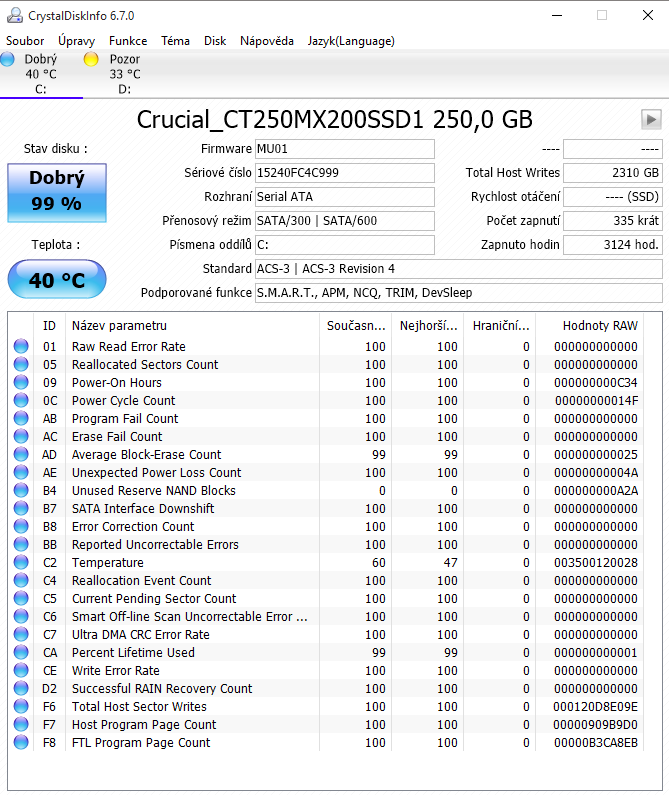
Task: Click status circle for Power-On Hours
Action: (x=21, y=382)
